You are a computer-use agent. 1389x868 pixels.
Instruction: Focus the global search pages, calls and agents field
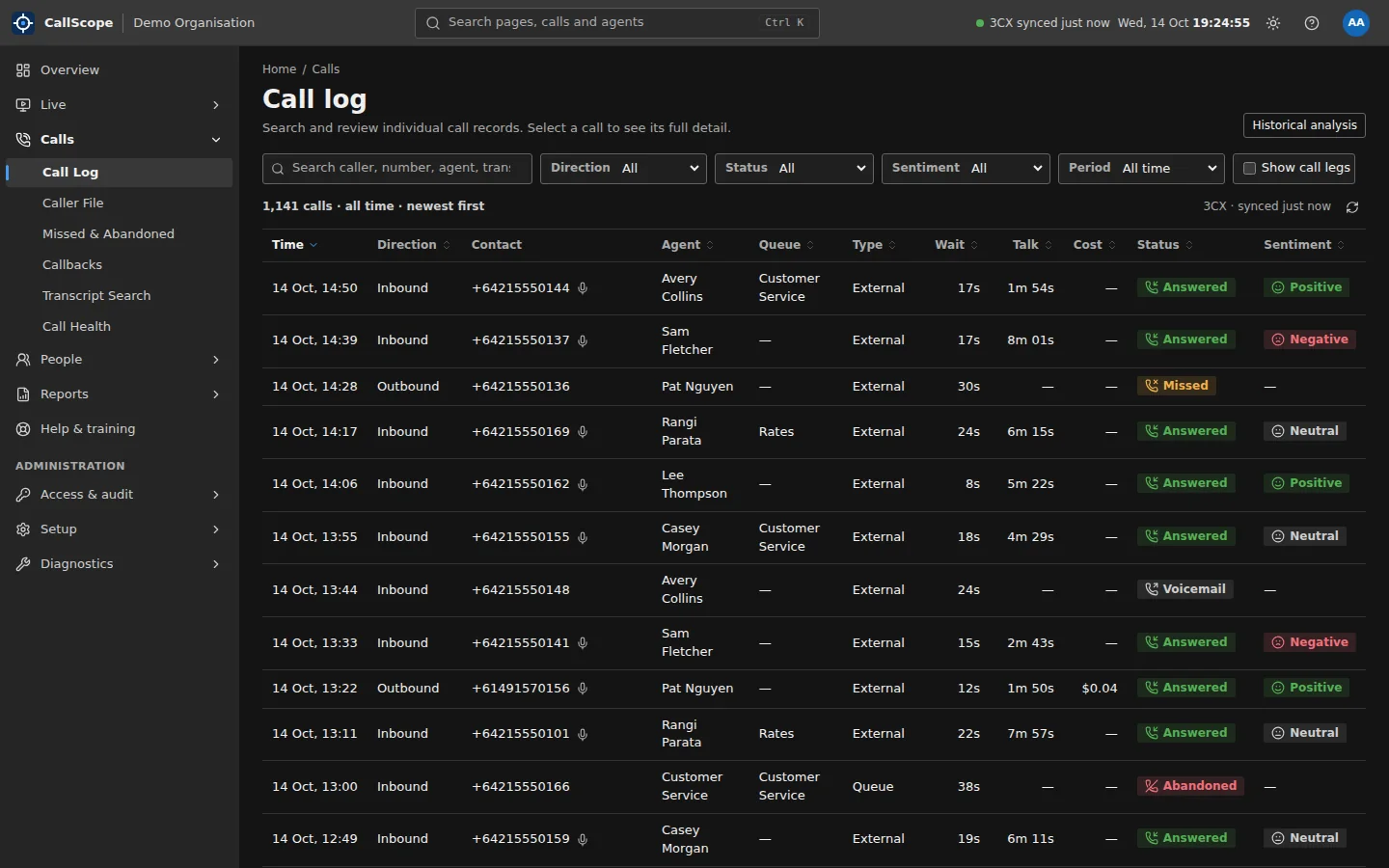point(617,23)
